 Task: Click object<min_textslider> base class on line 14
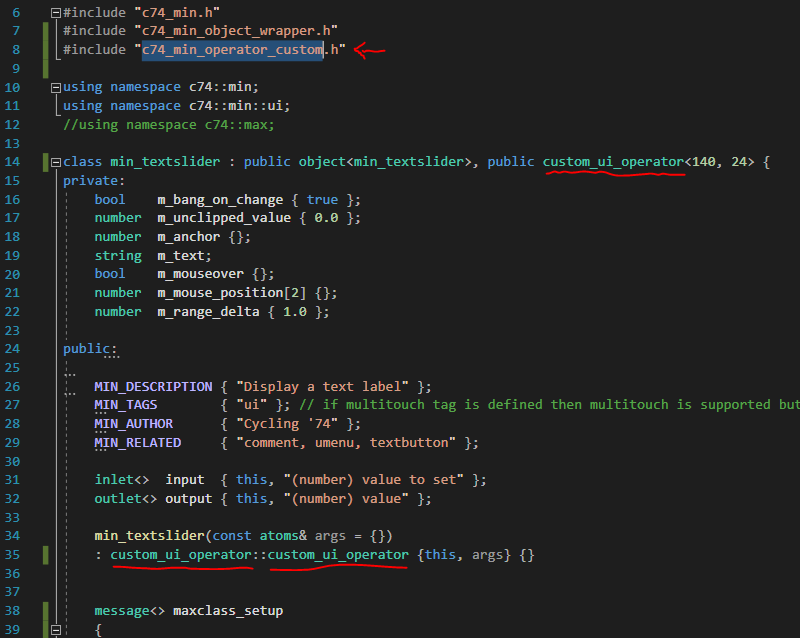coord(385,162)
